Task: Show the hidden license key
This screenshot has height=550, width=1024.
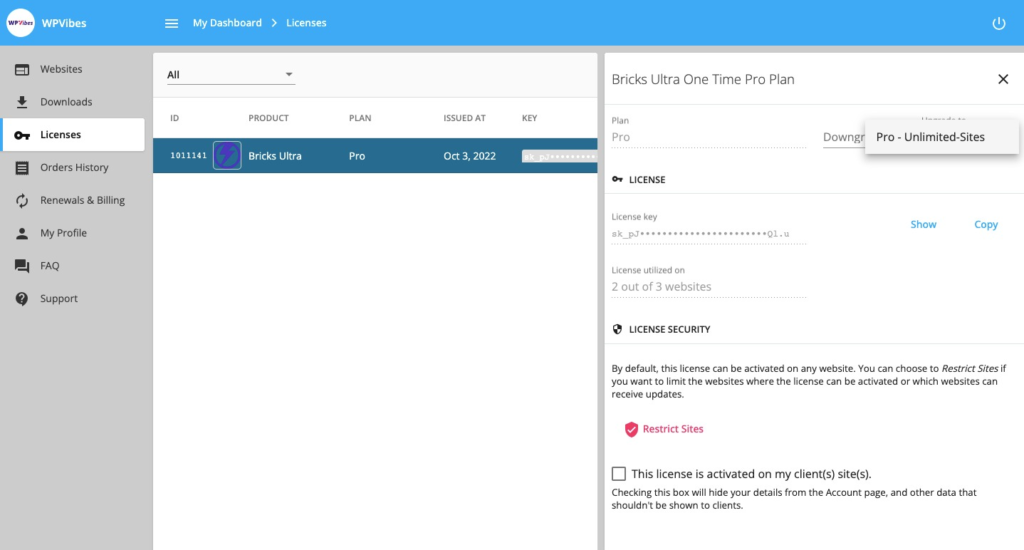Action: [923, 224]
